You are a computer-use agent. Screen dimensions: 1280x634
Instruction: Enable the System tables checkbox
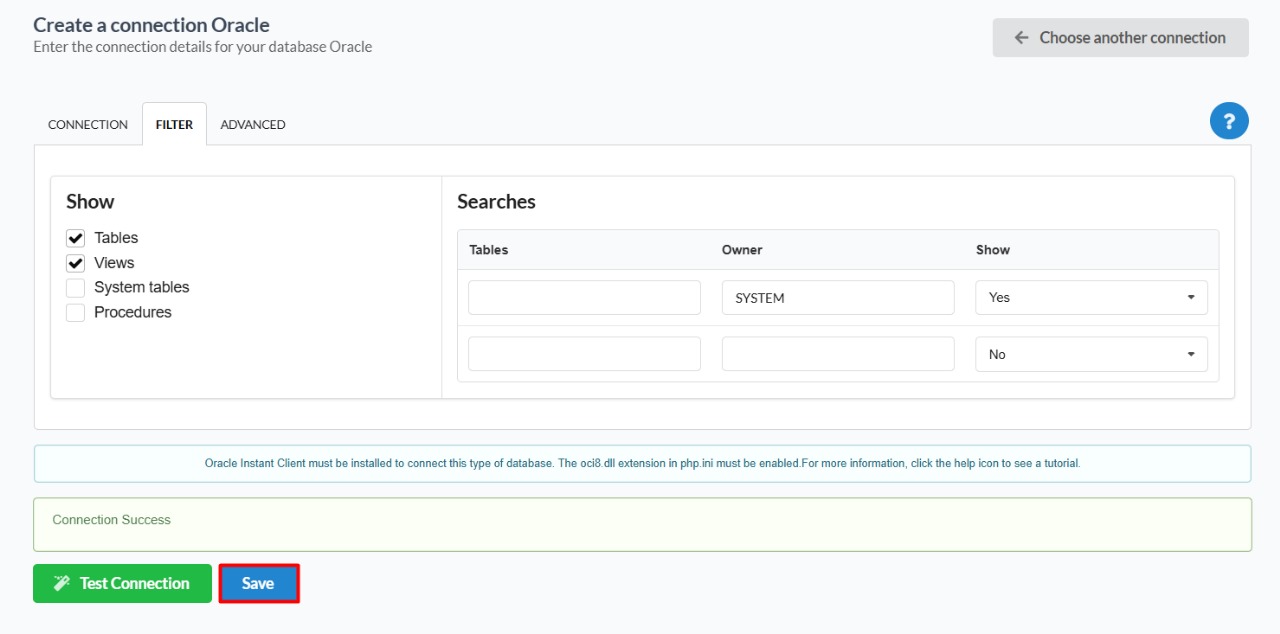[76, 288]
